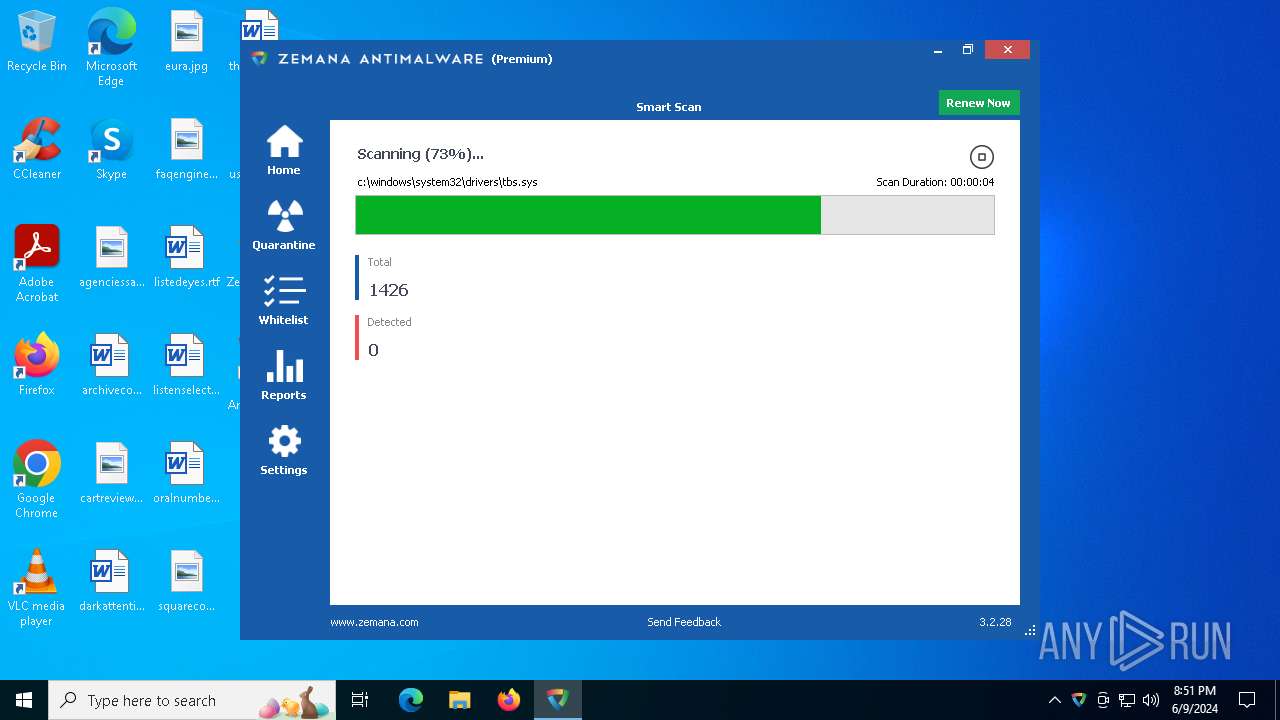The image size is (1280, 720).
Task: Open the Windows Start menu
Action: point(24,700)
